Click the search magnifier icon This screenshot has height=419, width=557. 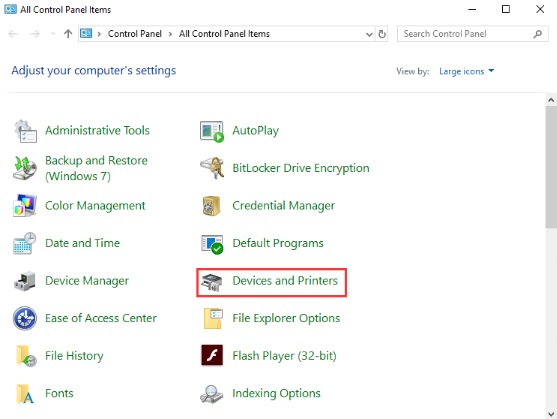537,34
